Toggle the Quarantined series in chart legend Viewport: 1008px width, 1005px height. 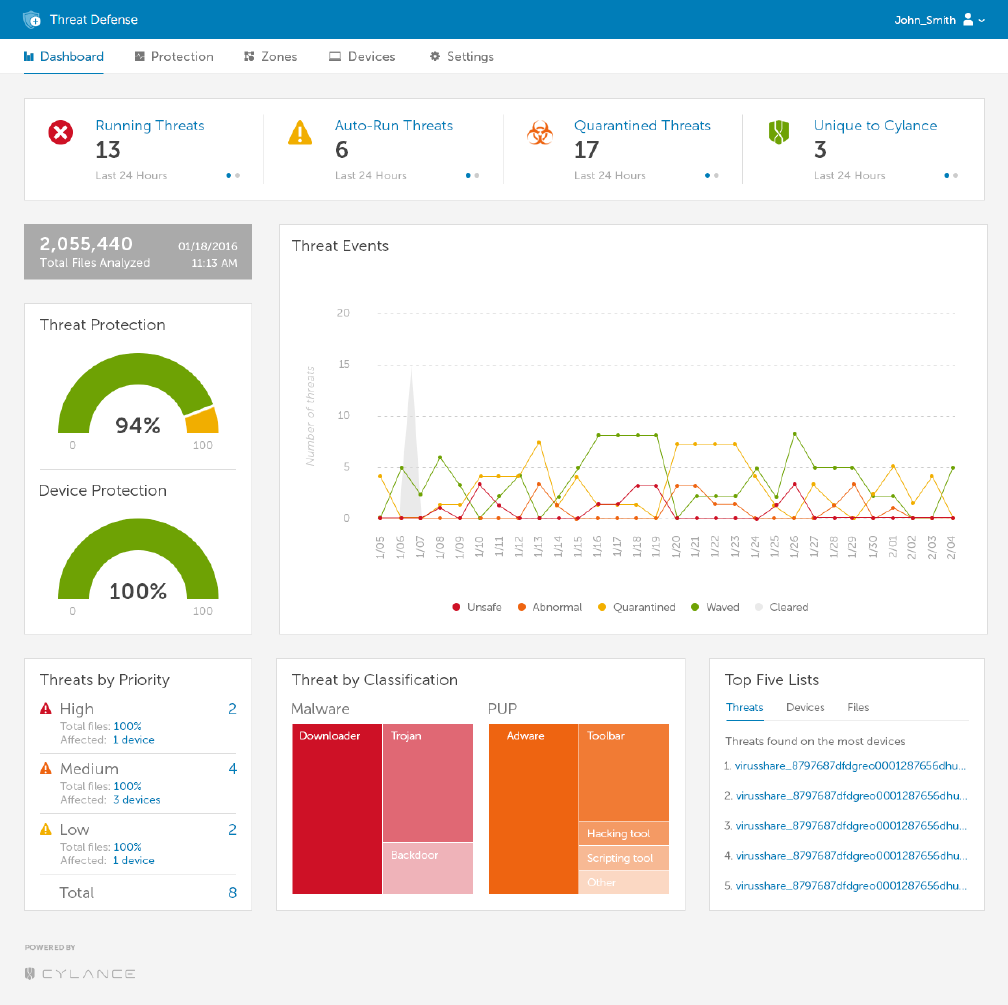[x=636, y=607]
